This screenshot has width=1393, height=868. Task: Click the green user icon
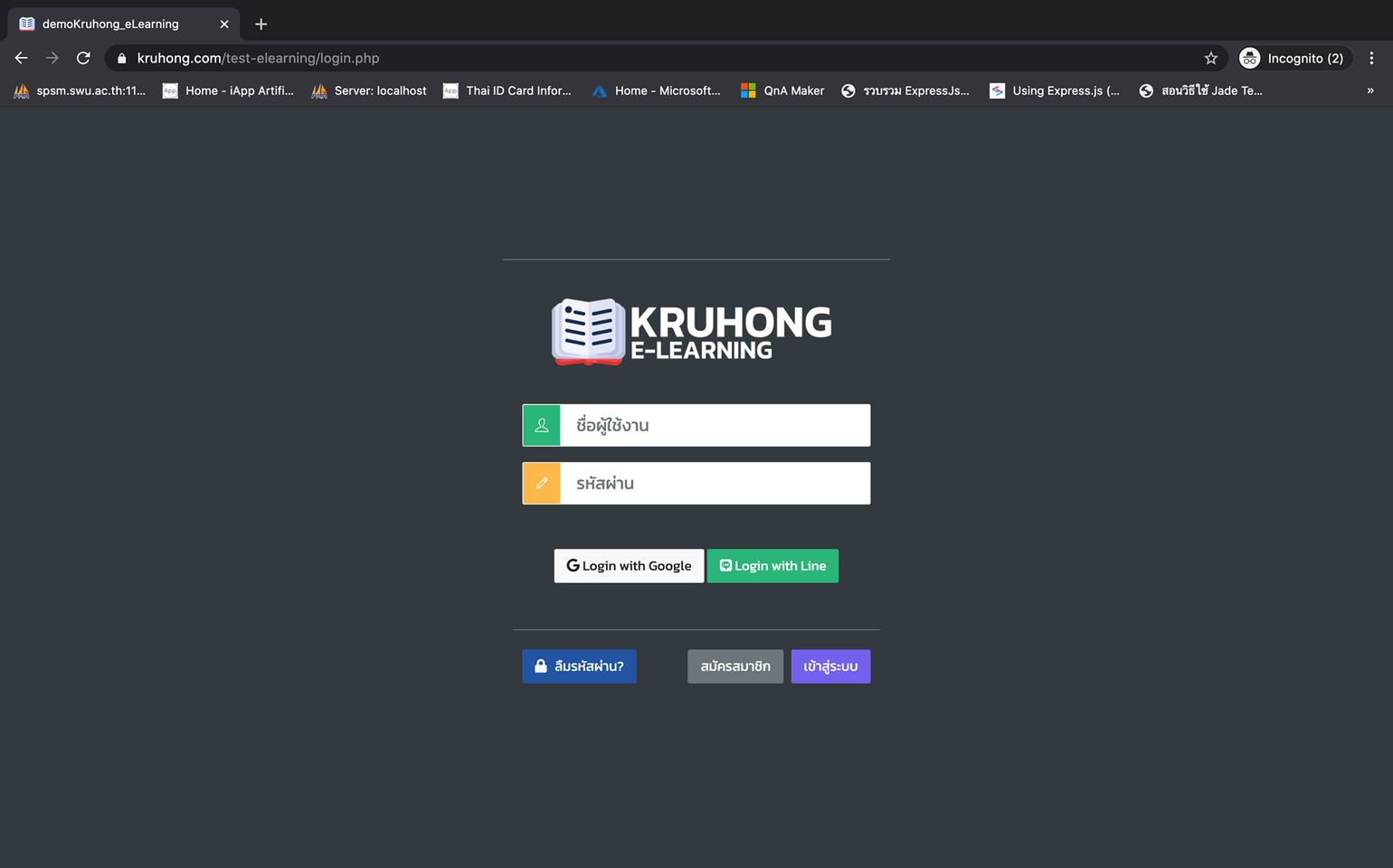tap(542, 425)
